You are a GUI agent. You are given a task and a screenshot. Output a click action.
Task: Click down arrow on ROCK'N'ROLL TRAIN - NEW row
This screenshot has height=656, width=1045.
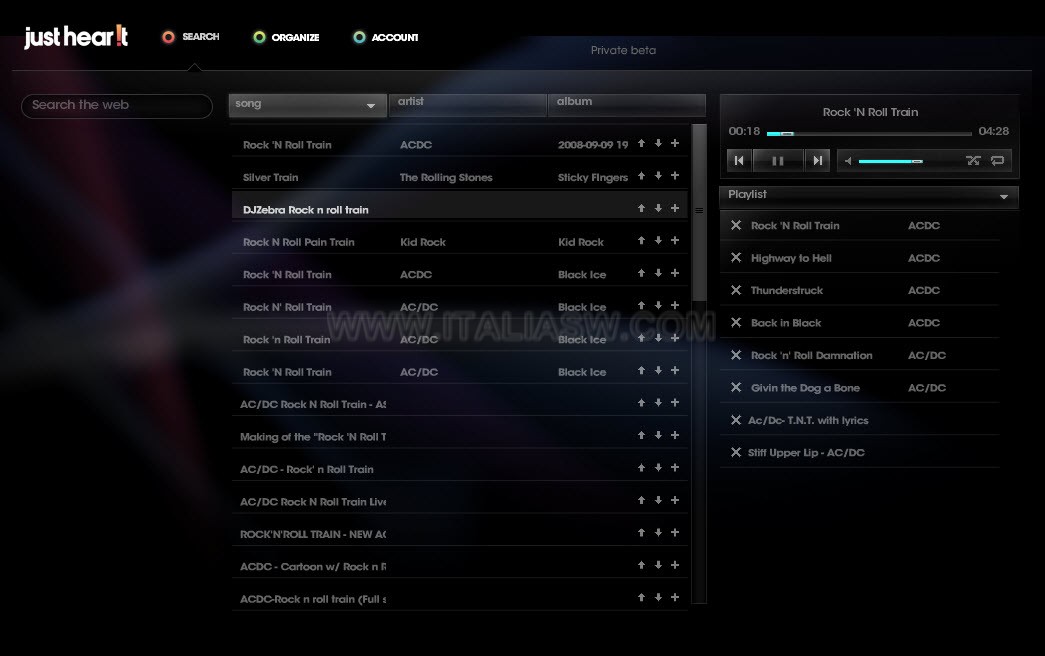pos(658,533)
